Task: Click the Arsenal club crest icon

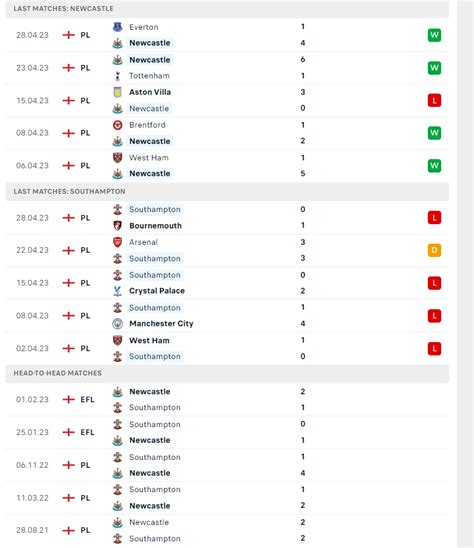Action: [117, 242]
